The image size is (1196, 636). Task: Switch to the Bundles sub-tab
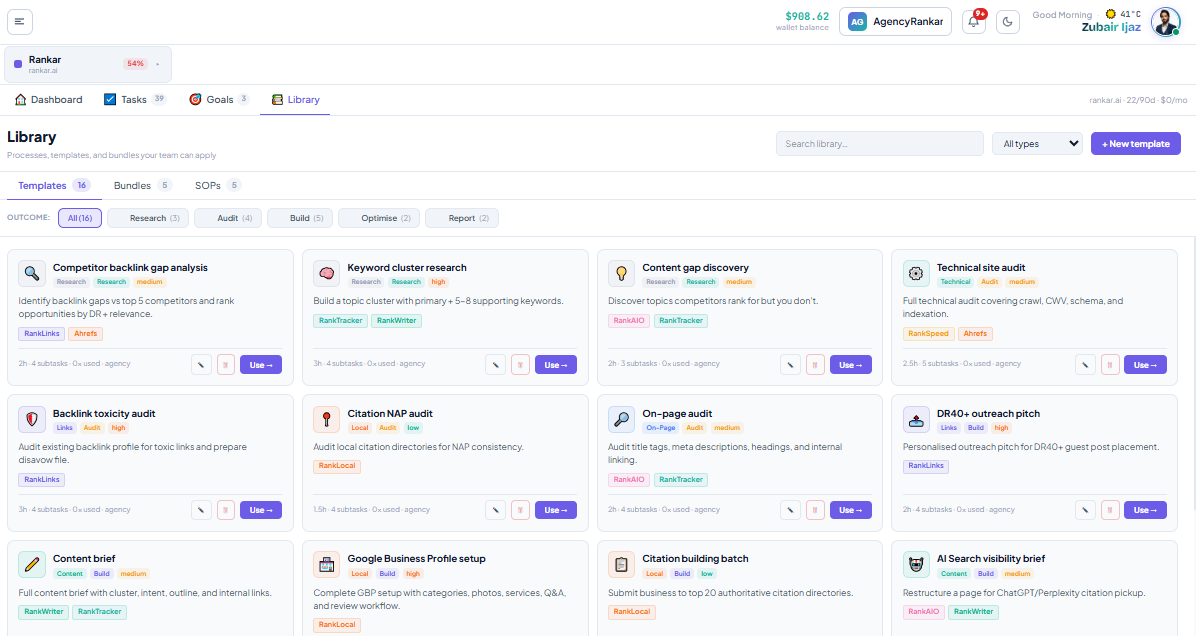[x=143, y=185]
